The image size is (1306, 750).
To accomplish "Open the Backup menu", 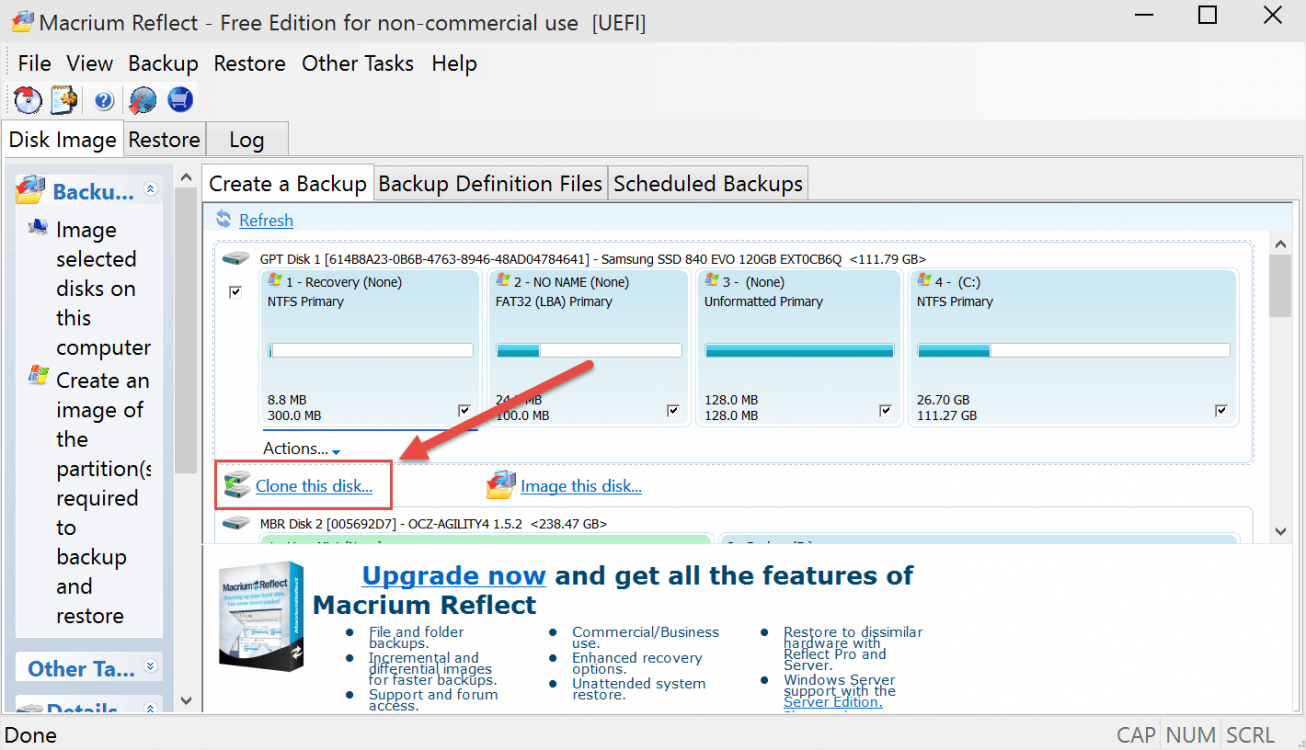I will (163, 63).
